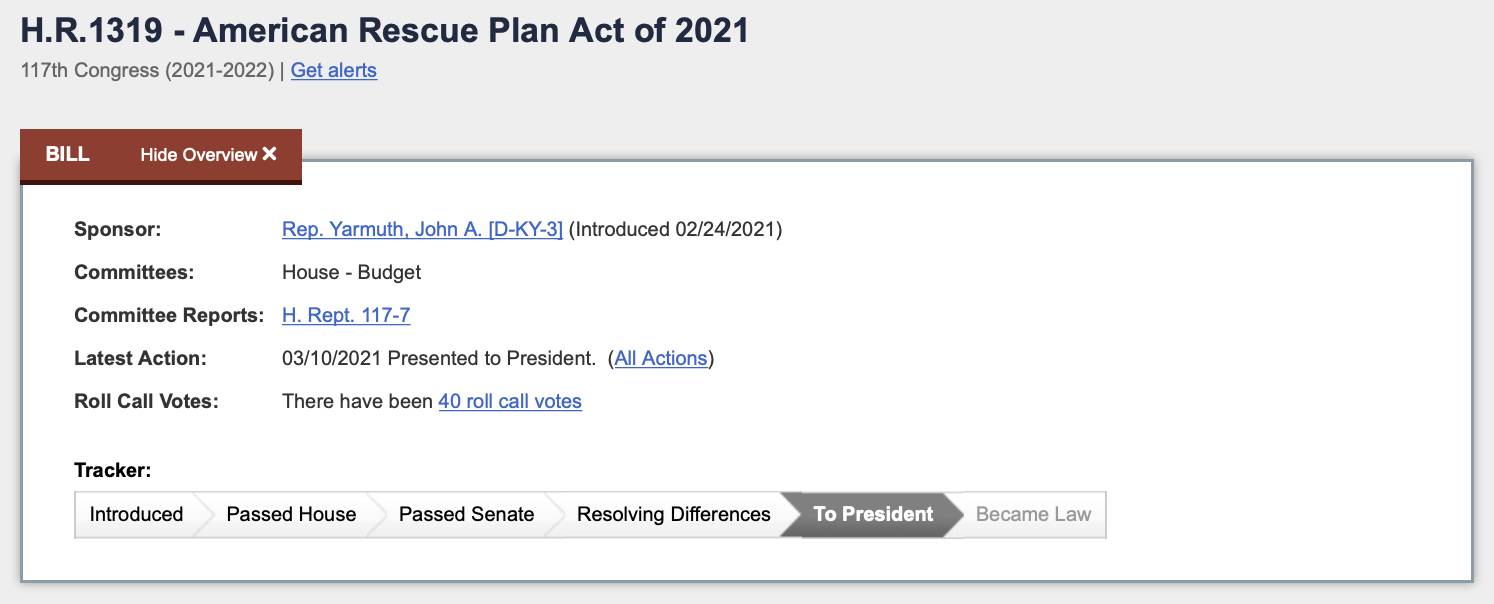This screenshot has width=1494, height=604.
Task: View All Actions link
Action: [x=661, y=358]
